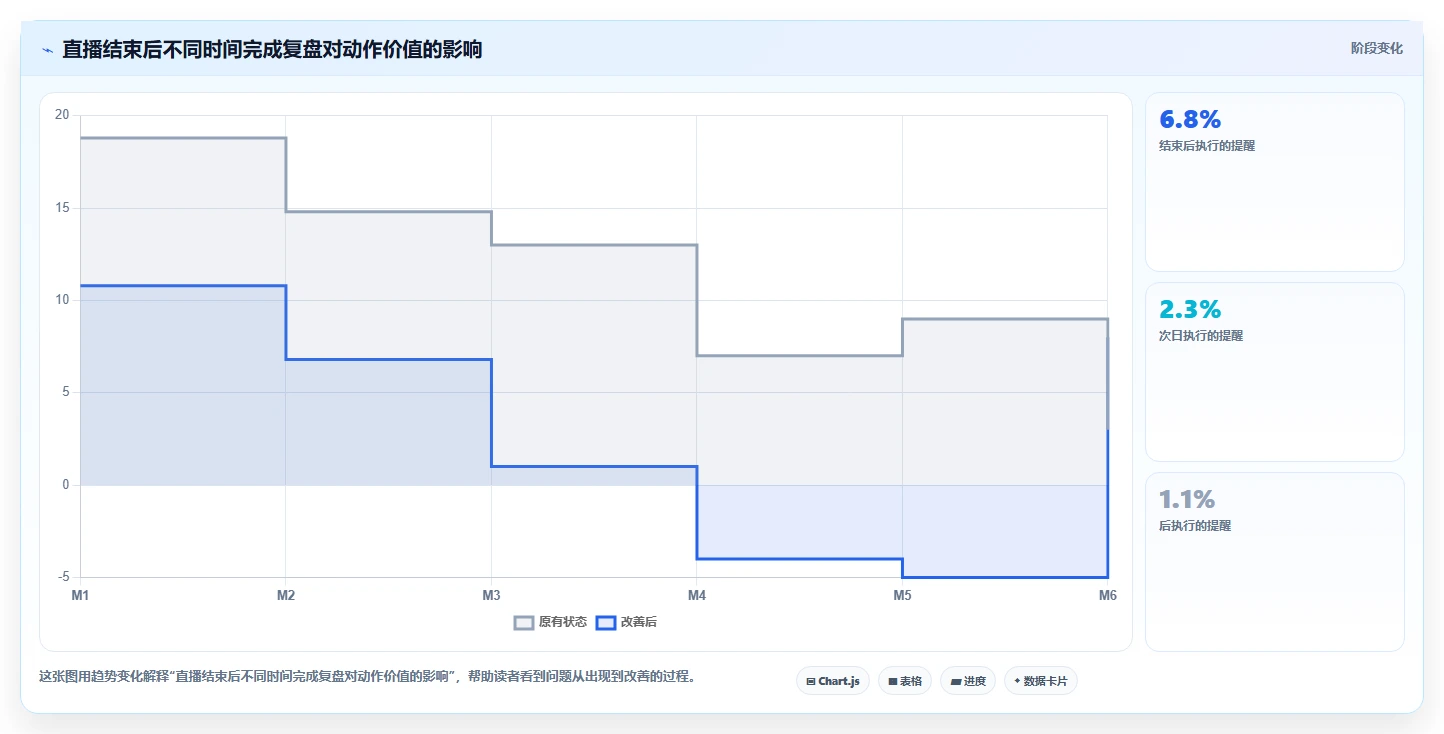Click the description text under the chart

(367, 677)
